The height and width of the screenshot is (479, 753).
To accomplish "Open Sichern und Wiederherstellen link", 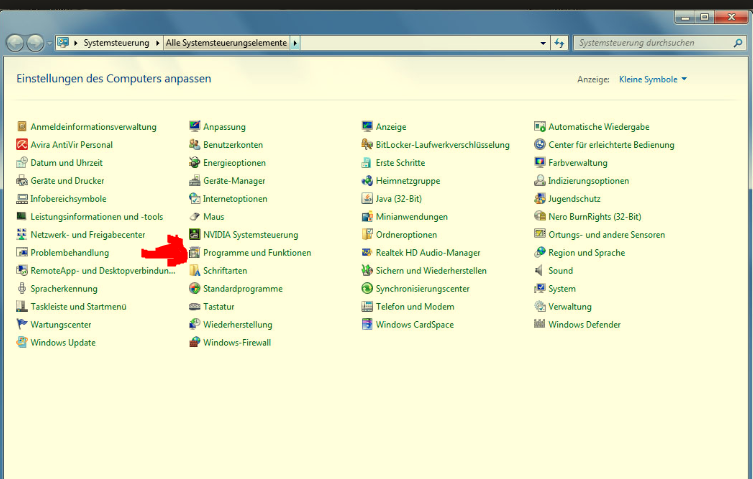I will click(x=431, y=270).
